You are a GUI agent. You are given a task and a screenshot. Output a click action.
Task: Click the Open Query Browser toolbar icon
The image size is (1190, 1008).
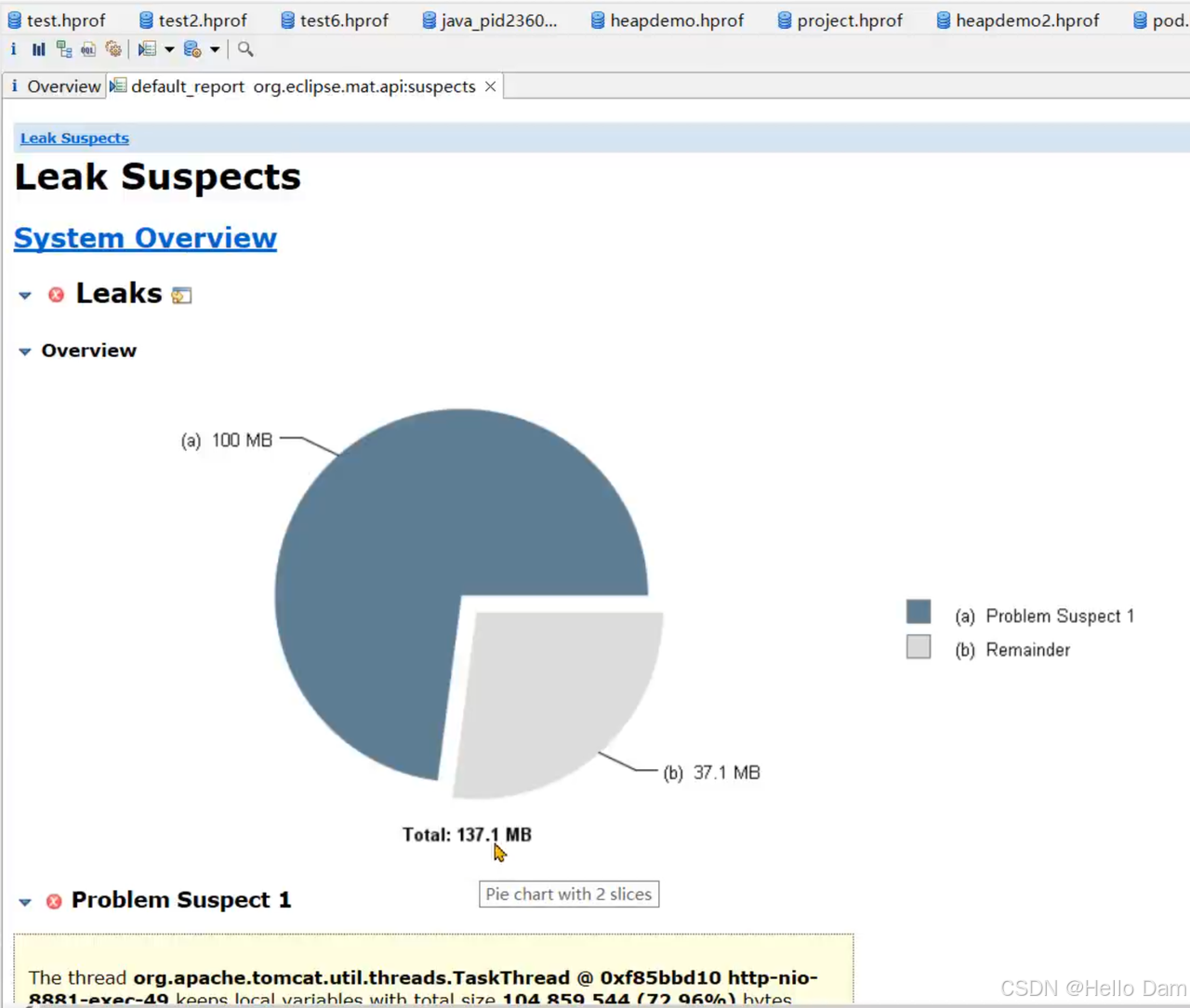click(192, 49)
